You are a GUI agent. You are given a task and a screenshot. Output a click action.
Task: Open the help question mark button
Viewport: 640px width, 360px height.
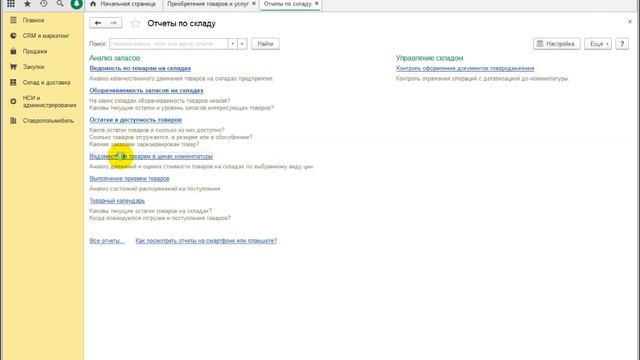pos(622,44)
